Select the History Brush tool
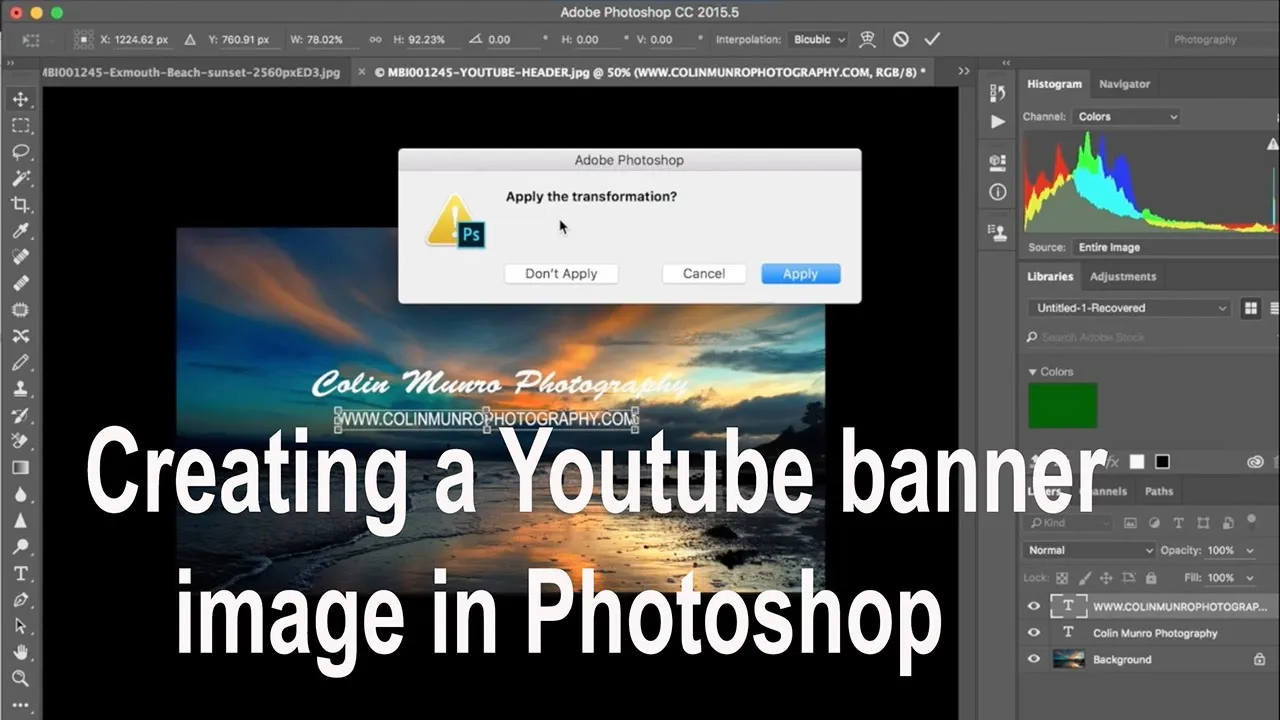Viewport: 1280px width, 720px height. (20, 415)
